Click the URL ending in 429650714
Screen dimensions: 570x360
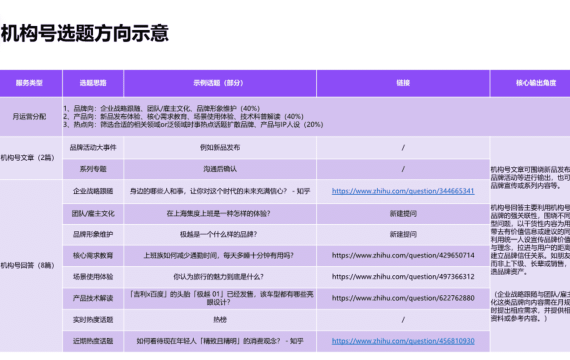point(403,255)
